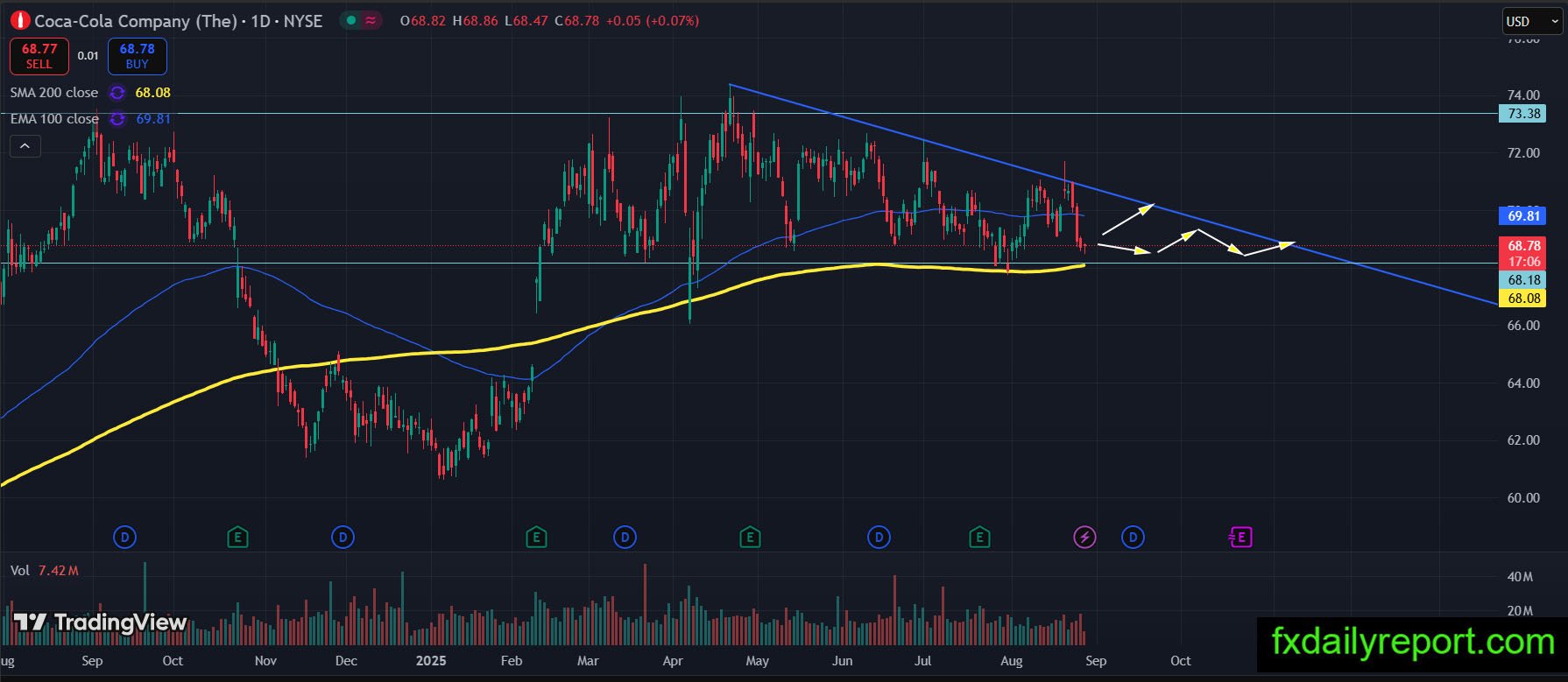Click the Jul label on time axis

(x=922, y=661)
